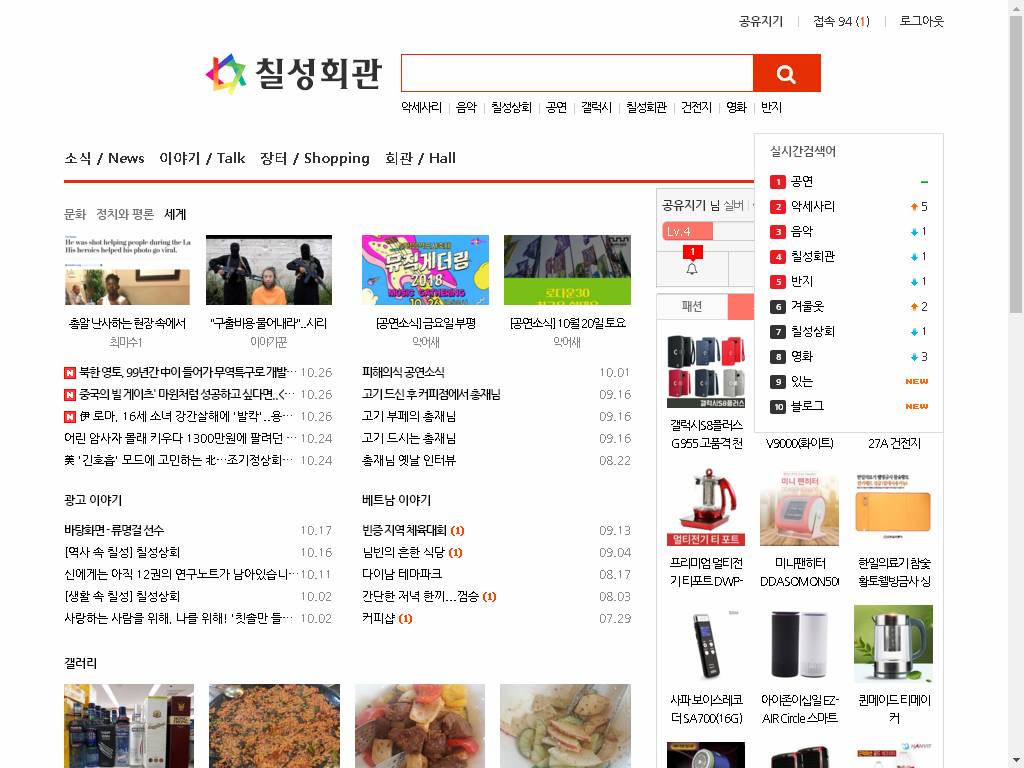This screenshot has height=768, width=1024.
Task: Open the 장터 / Shopping menu
Action: tap(314, 158)
